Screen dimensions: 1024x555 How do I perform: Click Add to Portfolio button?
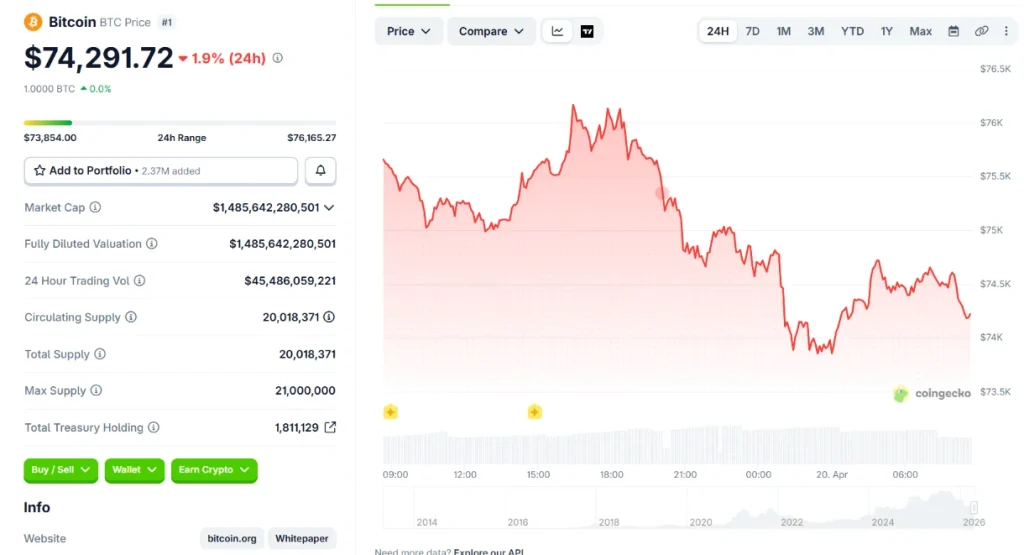161,171
